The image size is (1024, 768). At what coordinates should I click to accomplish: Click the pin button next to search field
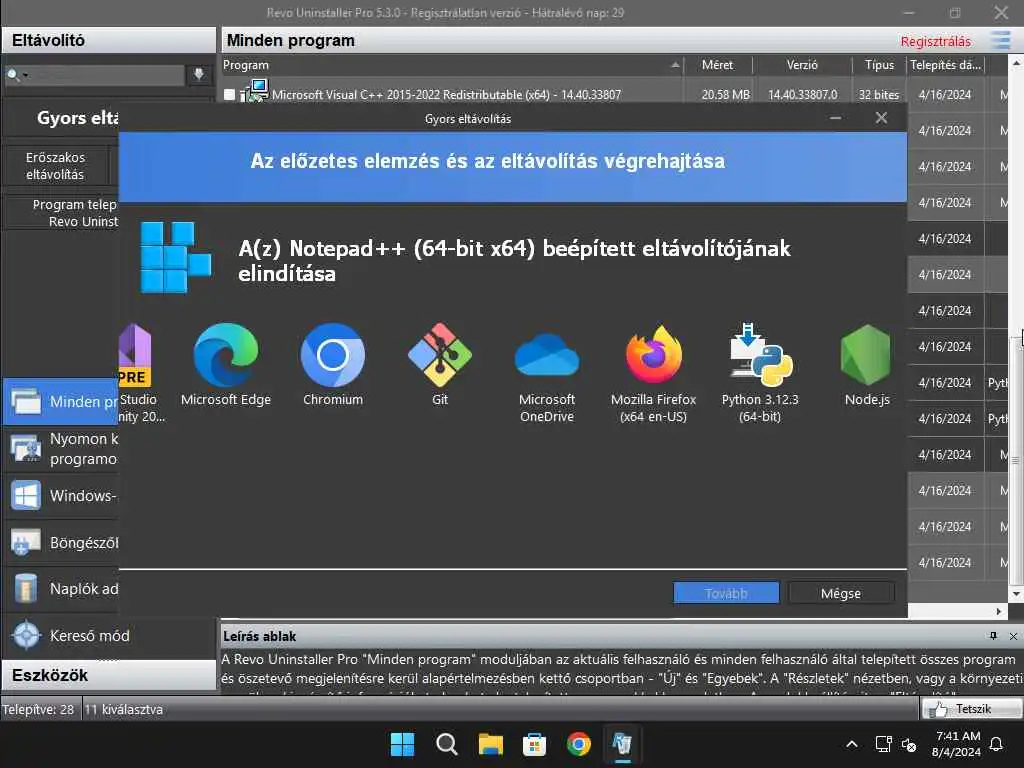199,74
